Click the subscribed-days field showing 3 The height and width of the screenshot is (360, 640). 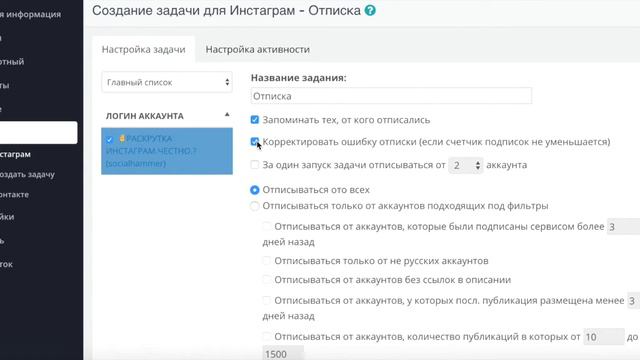pos(623,227)
